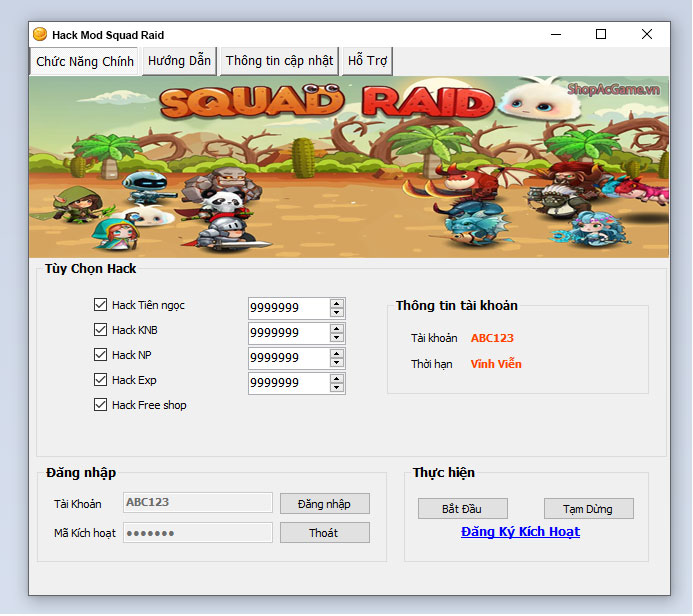Click the Vĩnh Viễn expiry text
The width and height of the screenshot is (693, 616).
pos(496,364)
